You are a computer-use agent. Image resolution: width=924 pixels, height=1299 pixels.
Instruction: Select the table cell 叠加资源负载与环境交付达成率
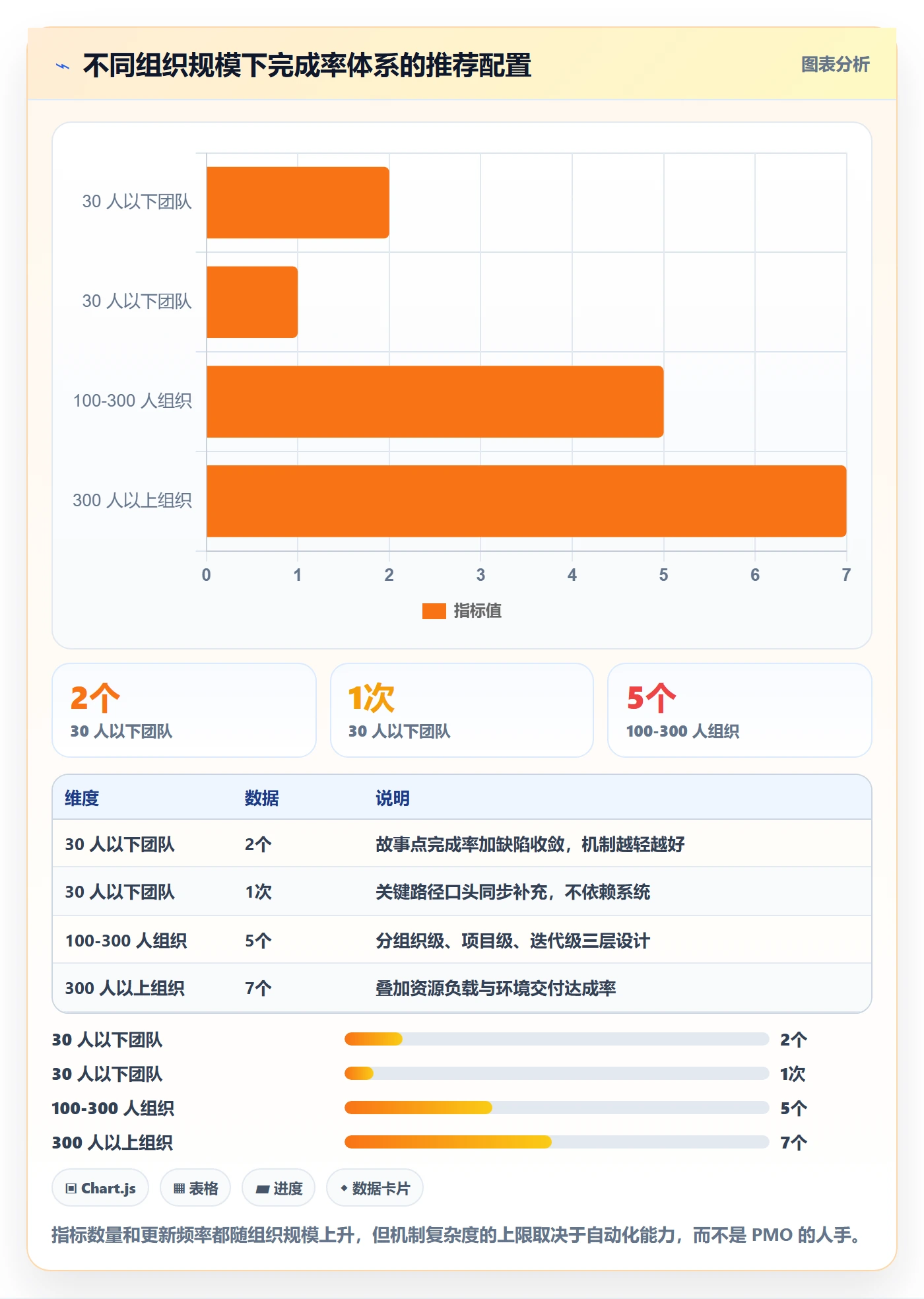coord(496,988)
